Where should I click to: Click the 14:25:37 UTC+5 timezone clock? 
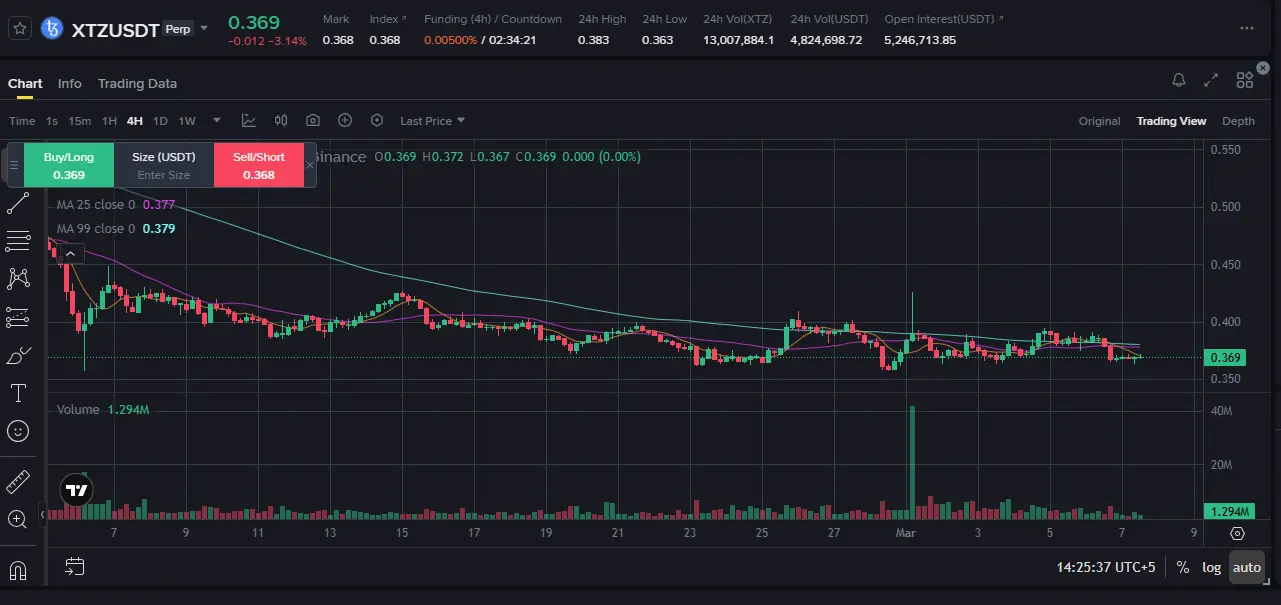(1106, 567)
